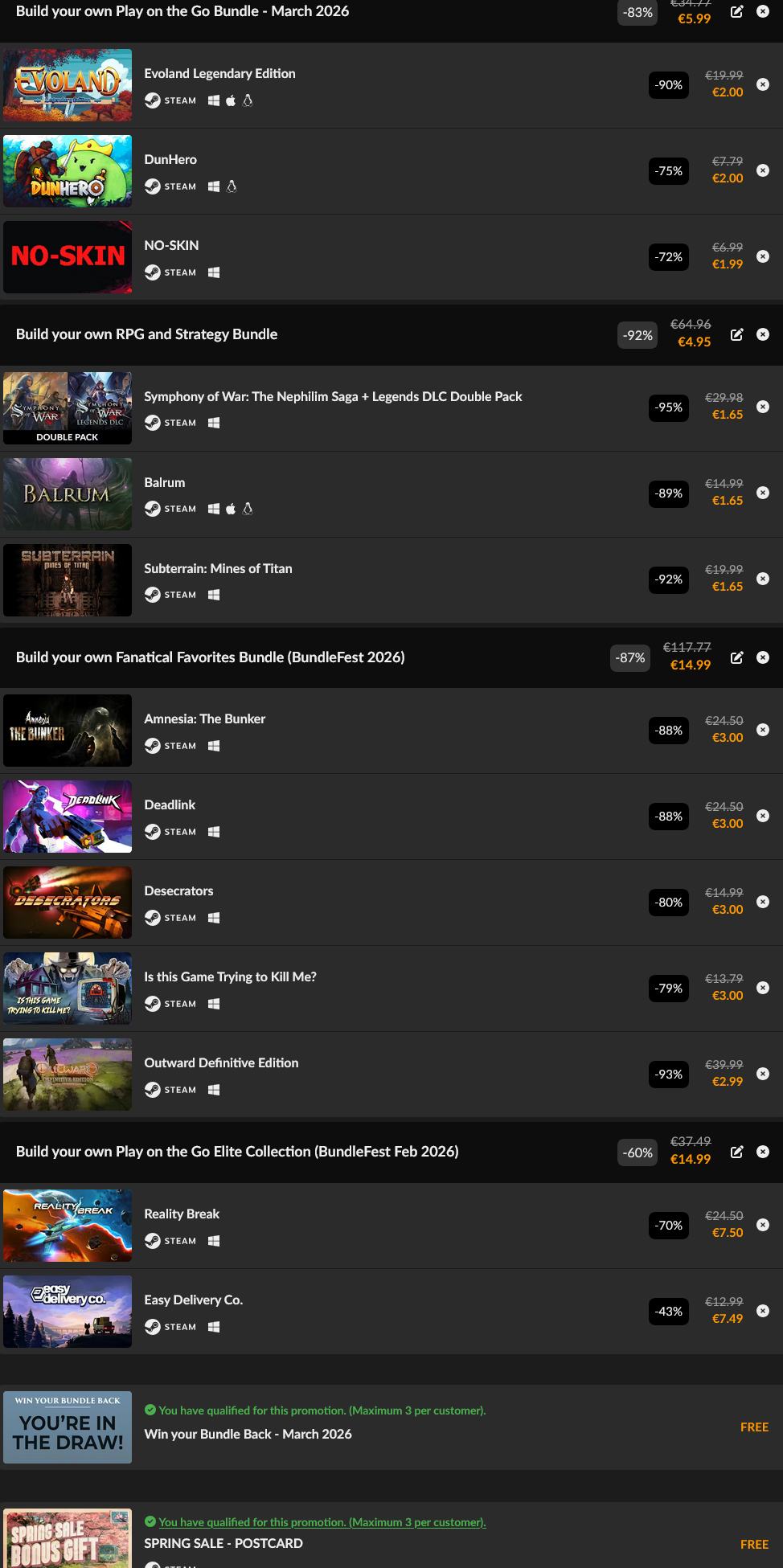
Task: Edit Play on the Go Elite Collection
Action: point(736,1152)
